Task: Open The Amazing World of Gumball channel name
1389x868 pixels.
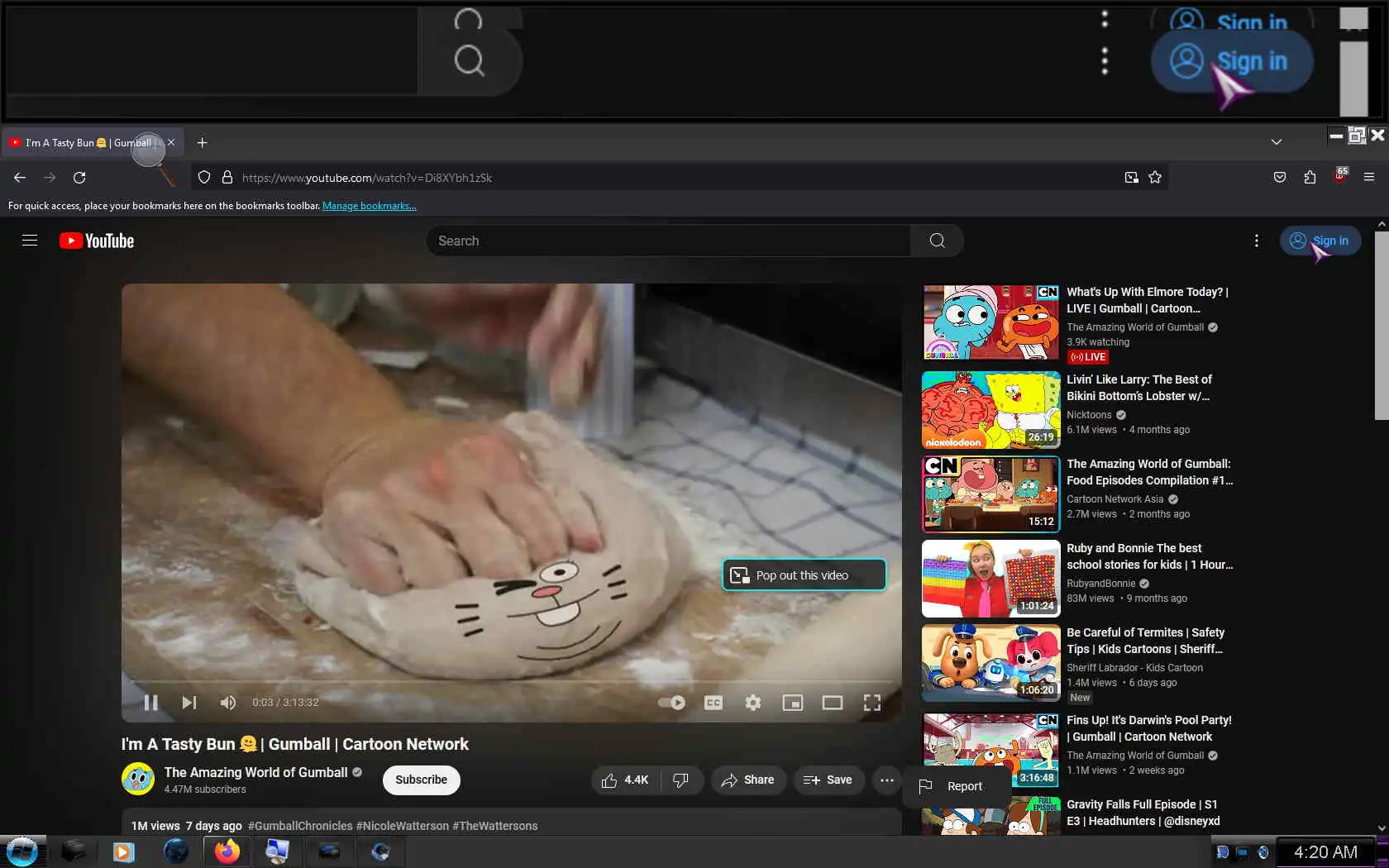Action: [x=255, y=772]
